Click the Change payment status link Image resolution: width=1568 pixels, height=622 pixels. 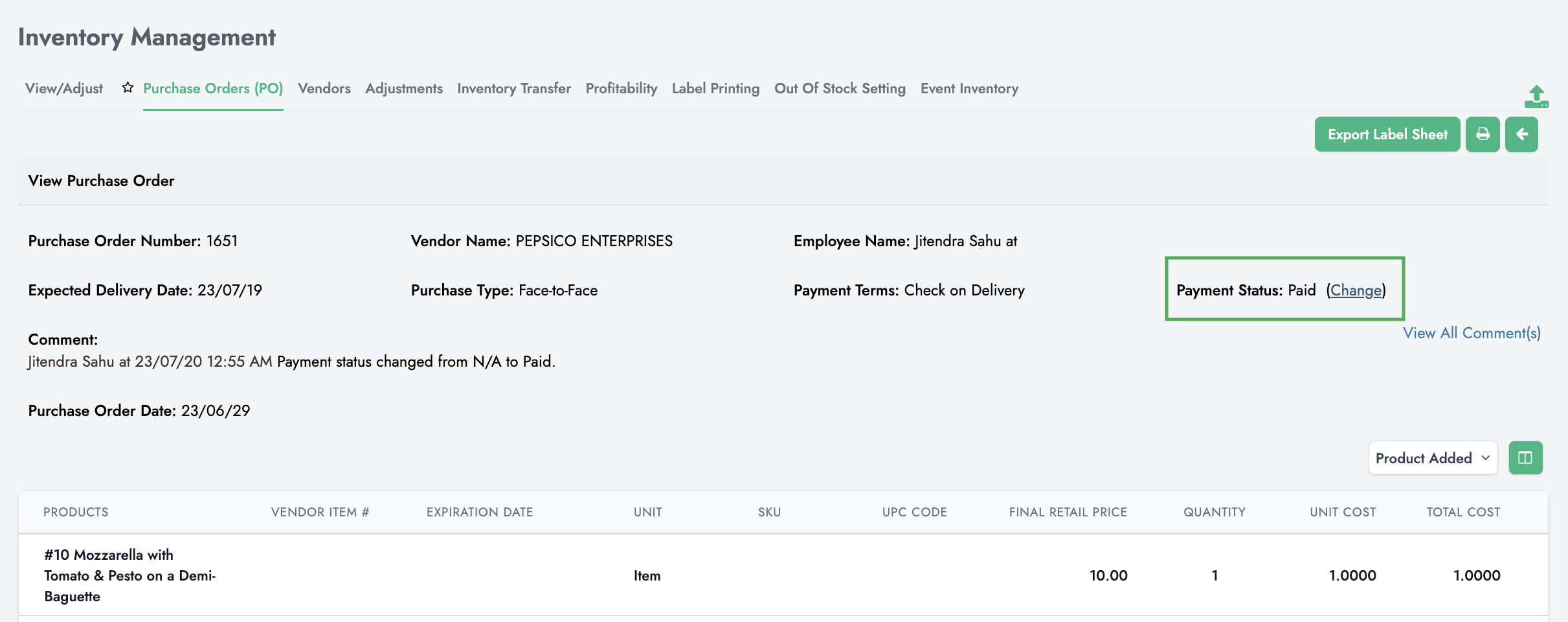point(1356,290)
